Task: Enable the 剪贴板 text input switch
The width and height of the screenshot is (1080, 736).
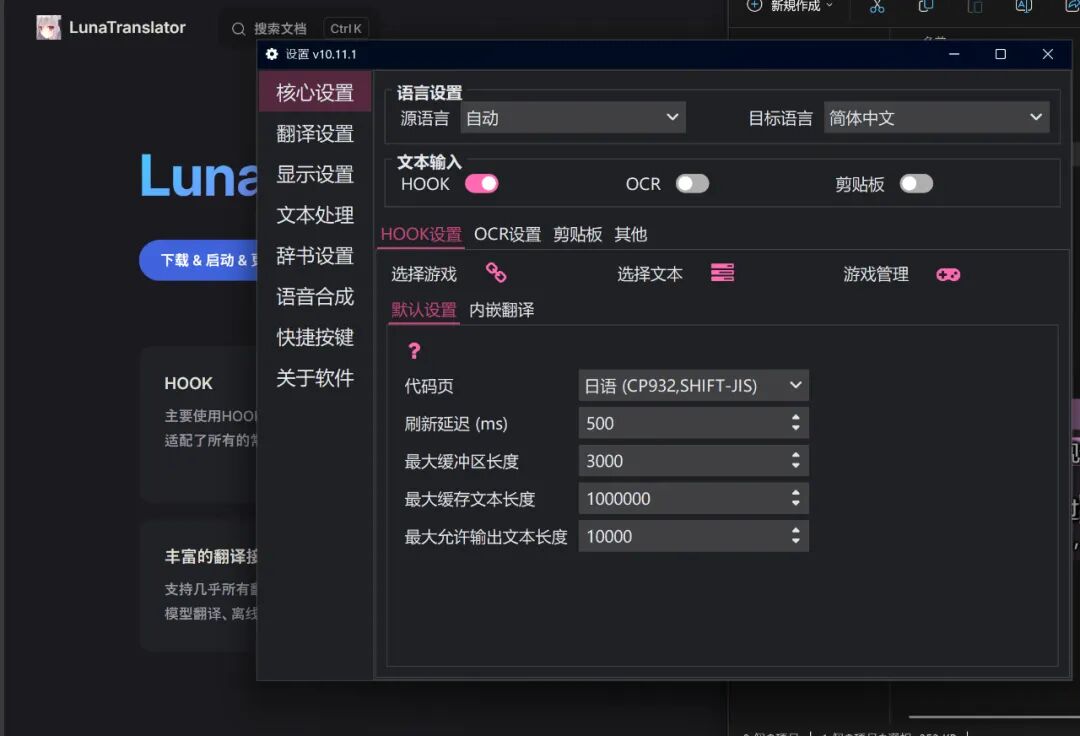Action: 916,184
